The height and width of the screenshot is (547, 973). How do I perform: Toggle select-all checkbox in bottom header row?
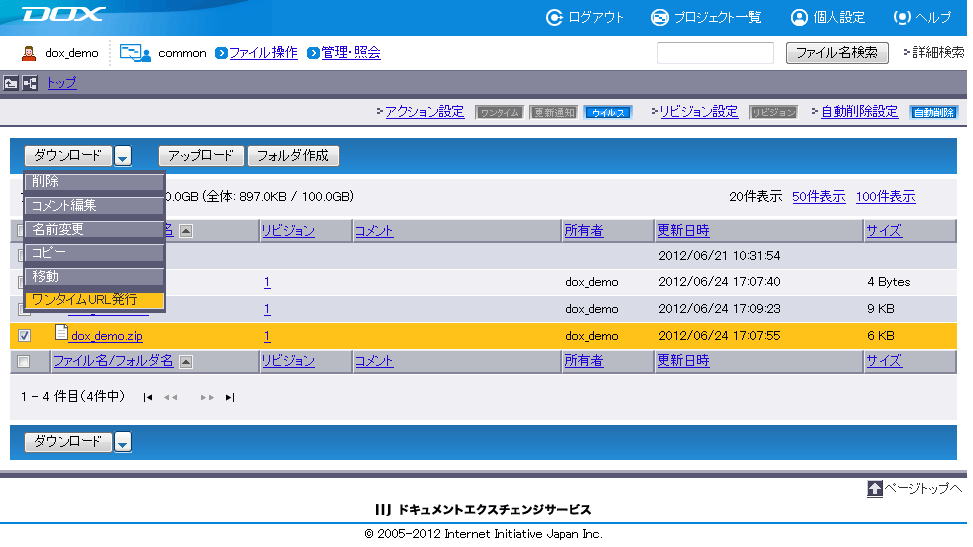[x=25, y=362]
